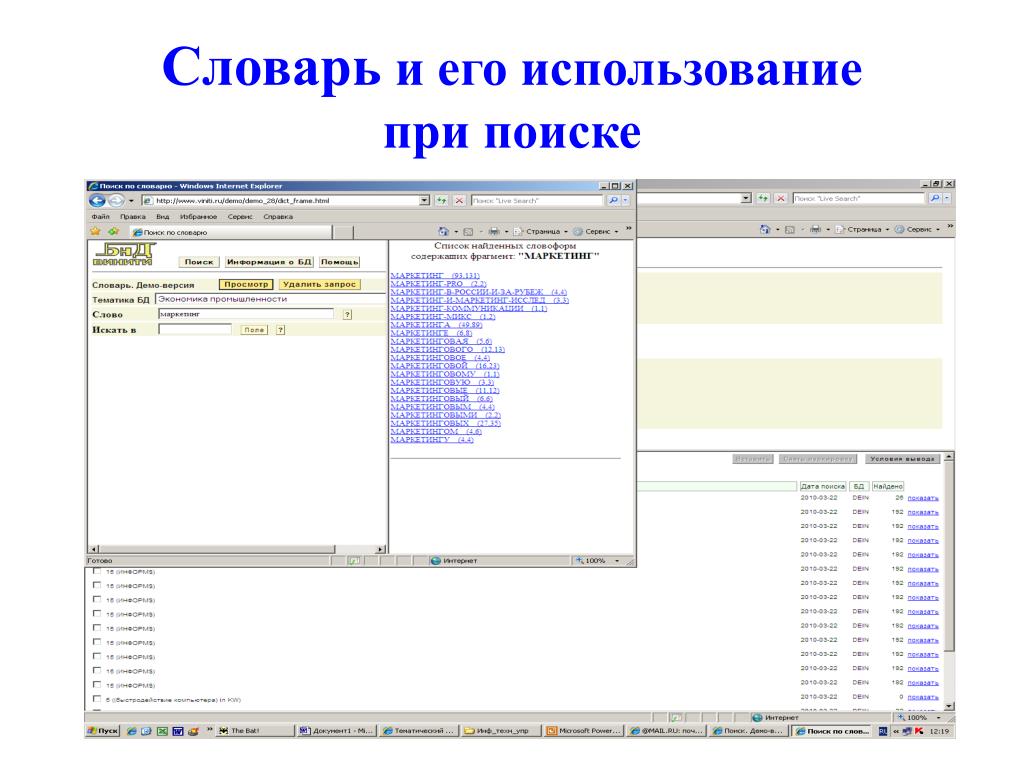The image size is (1024, 768).
Task: Click the Слово input field containing маркетинг
Action: click(246, 314)
